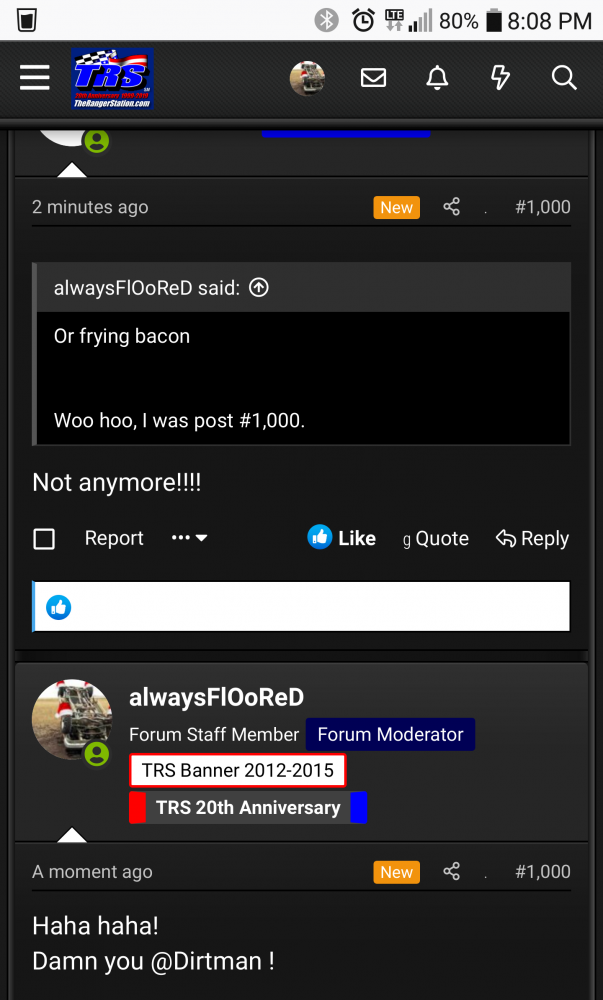Open the search magnifier icon

[x=564, y=78]
